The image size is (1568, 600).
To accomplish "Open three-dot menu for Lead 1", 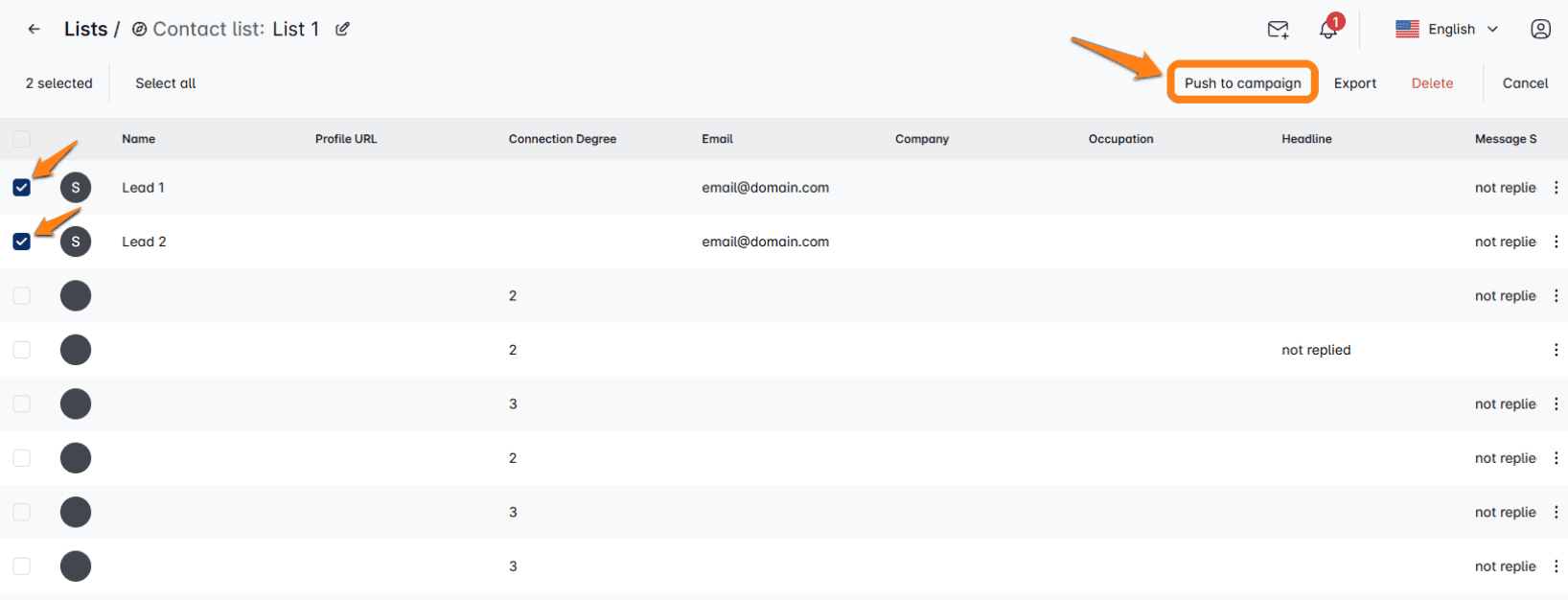I will 1556,187.
